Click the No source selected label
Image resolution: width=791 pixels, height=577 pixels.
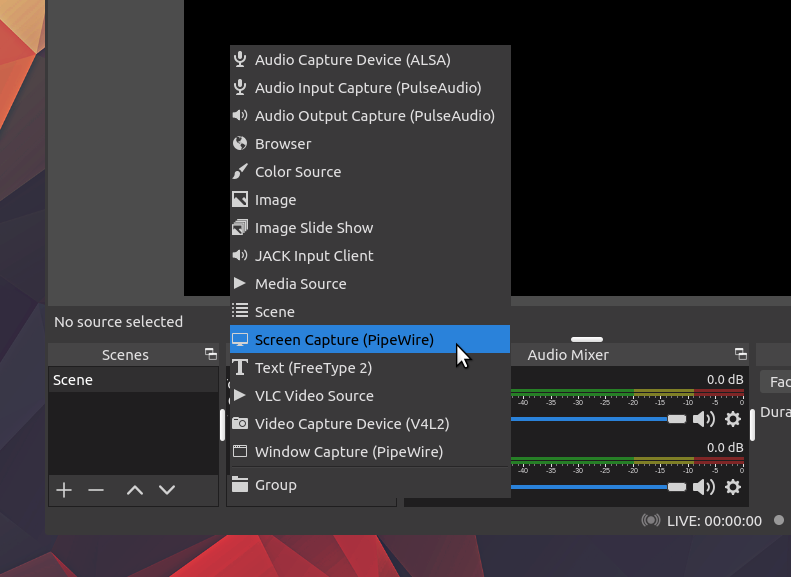pyautogui.click(x=119, y=322)
